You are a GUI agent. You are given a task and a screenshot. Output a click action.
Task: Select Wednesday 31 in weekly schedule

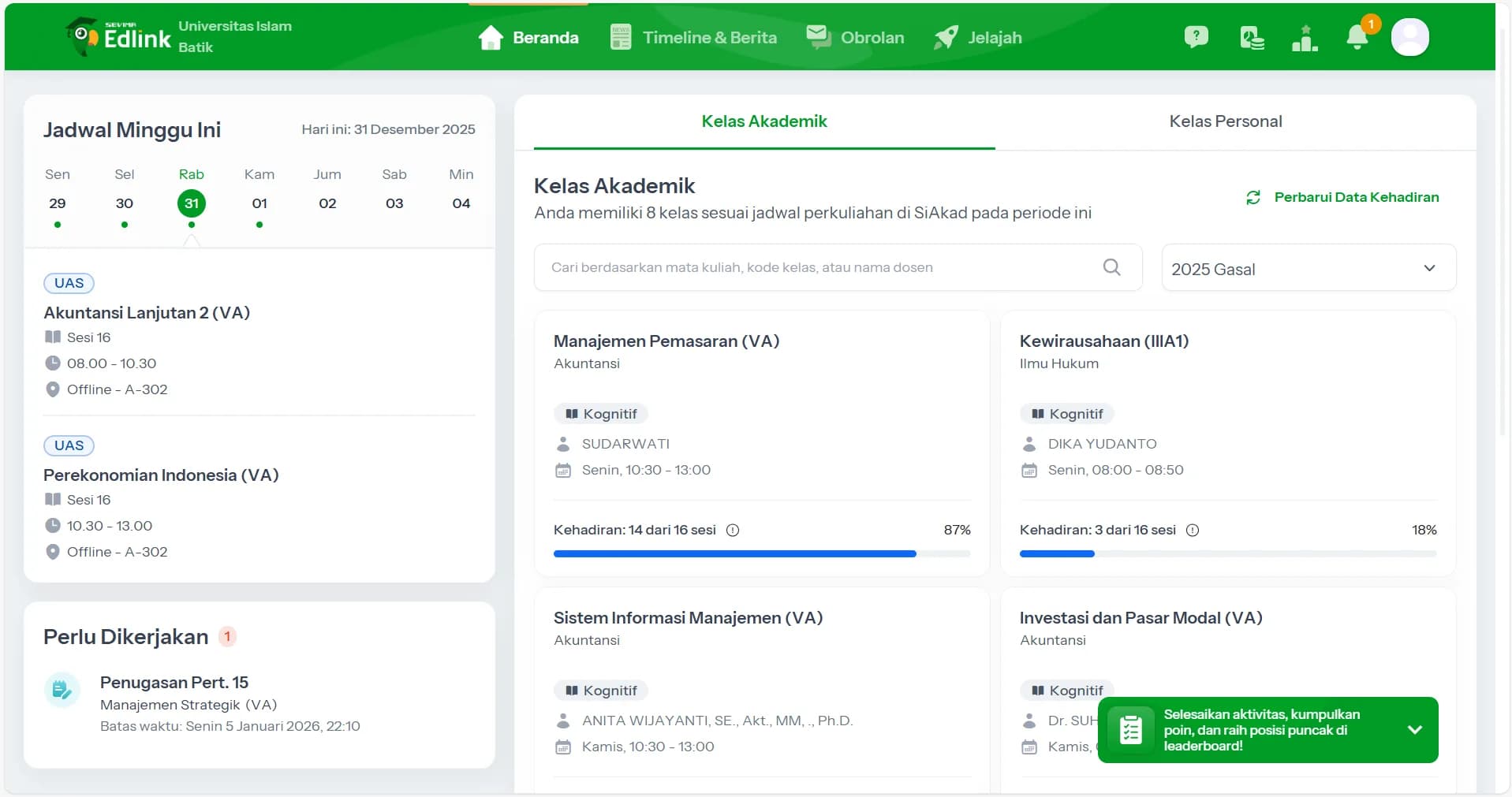192,203
